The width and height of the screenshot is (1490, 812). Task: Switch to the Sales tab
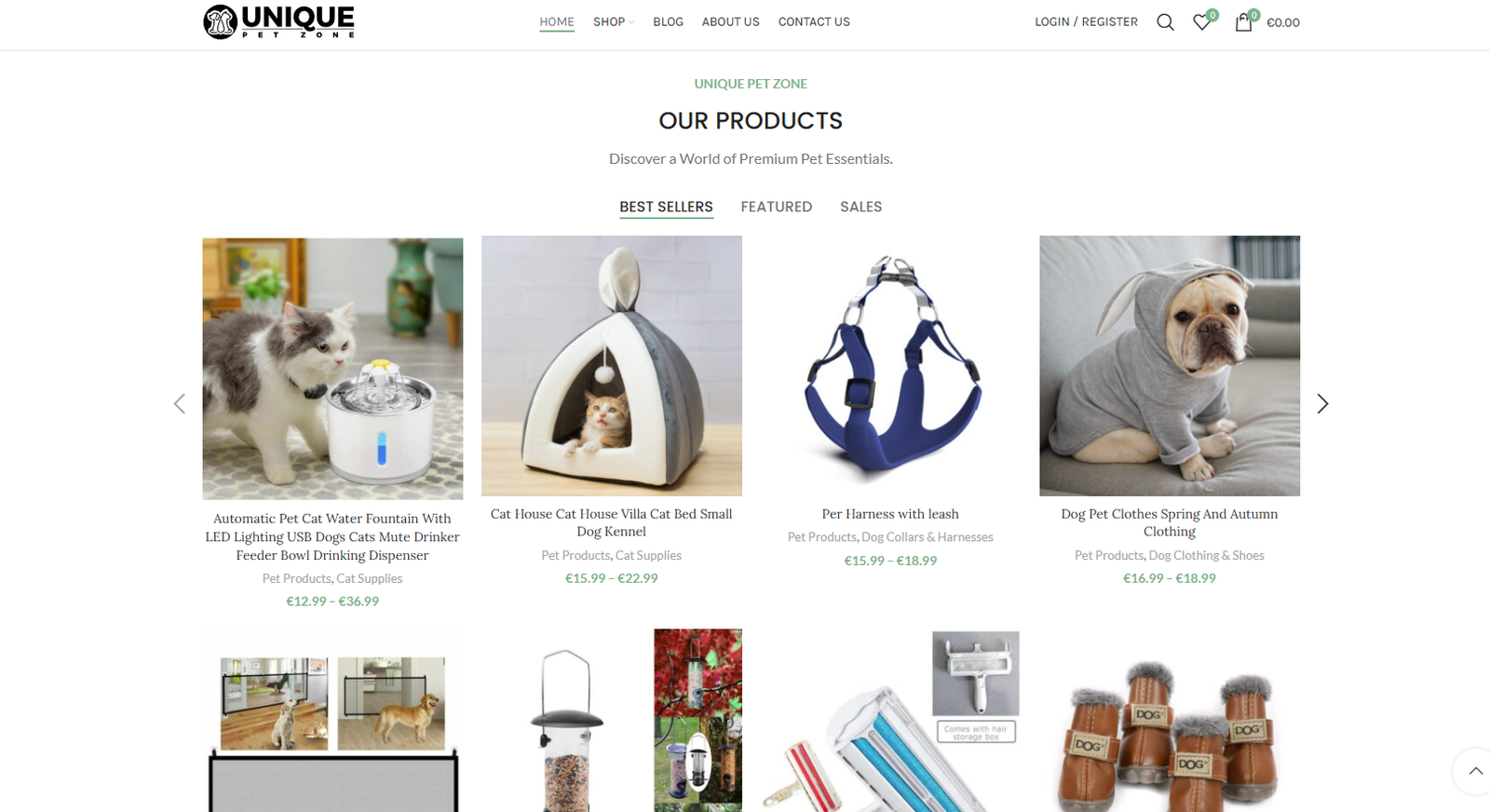pos(860,207)
